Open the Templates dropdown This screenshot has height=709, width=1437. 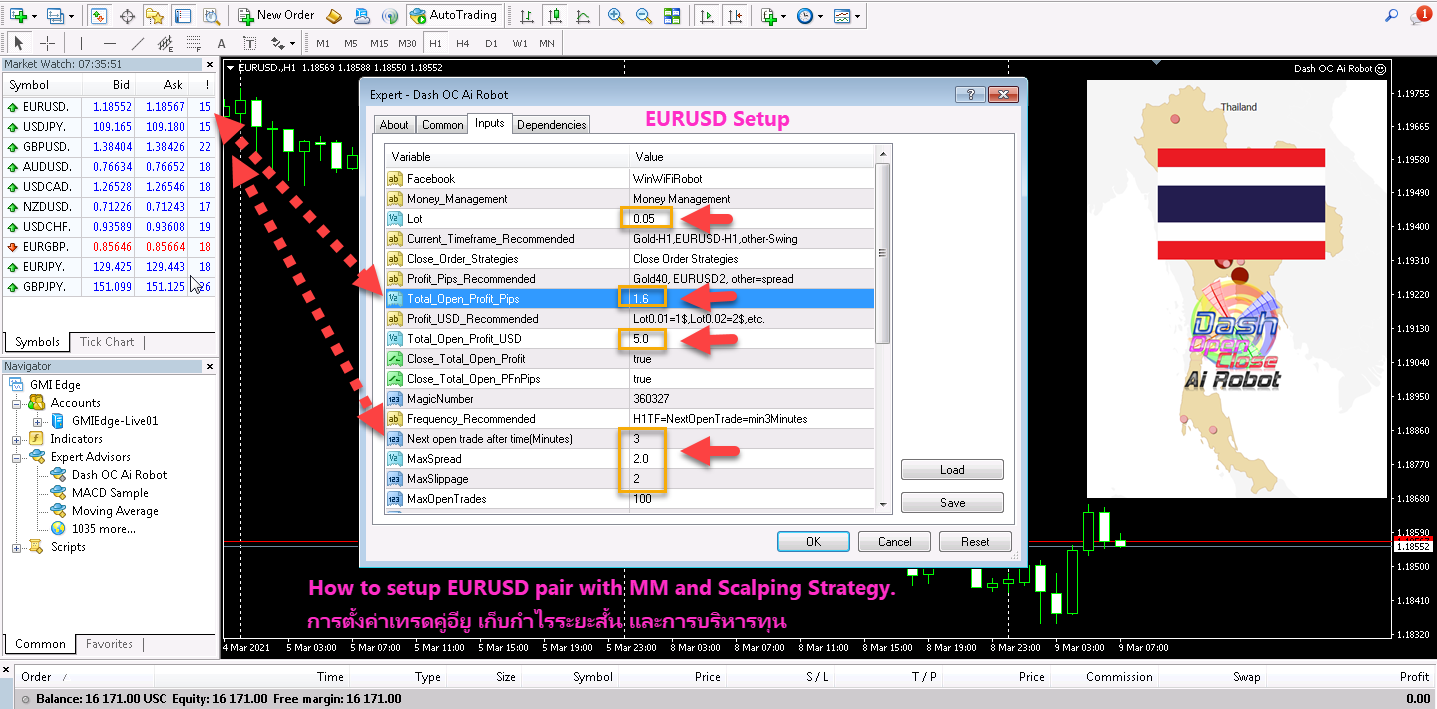pos(848,15)
